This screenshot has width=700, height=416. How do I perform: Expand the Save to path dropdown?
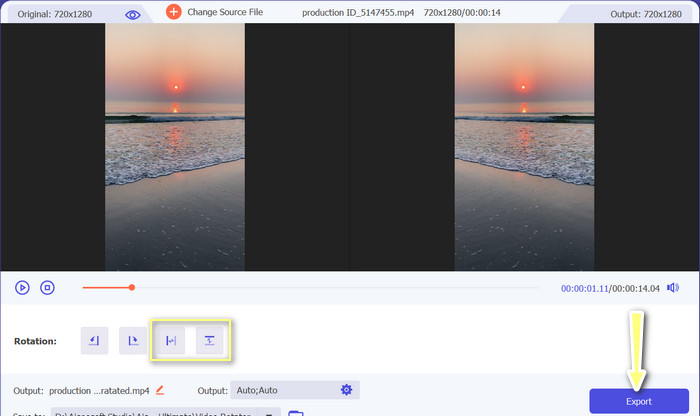[267, 413]
